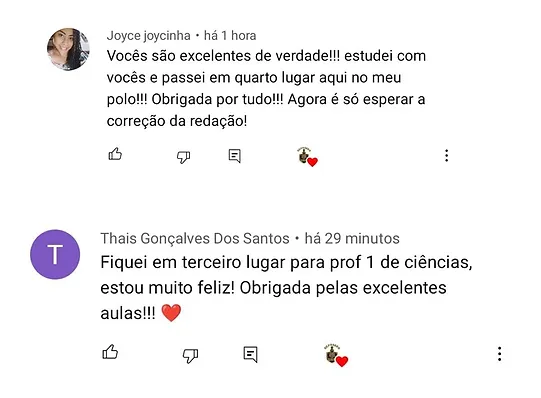The image size is (541, 398).
Task: Select comment text starting 'Vocês são excelentes'
Action: [266, 88]
